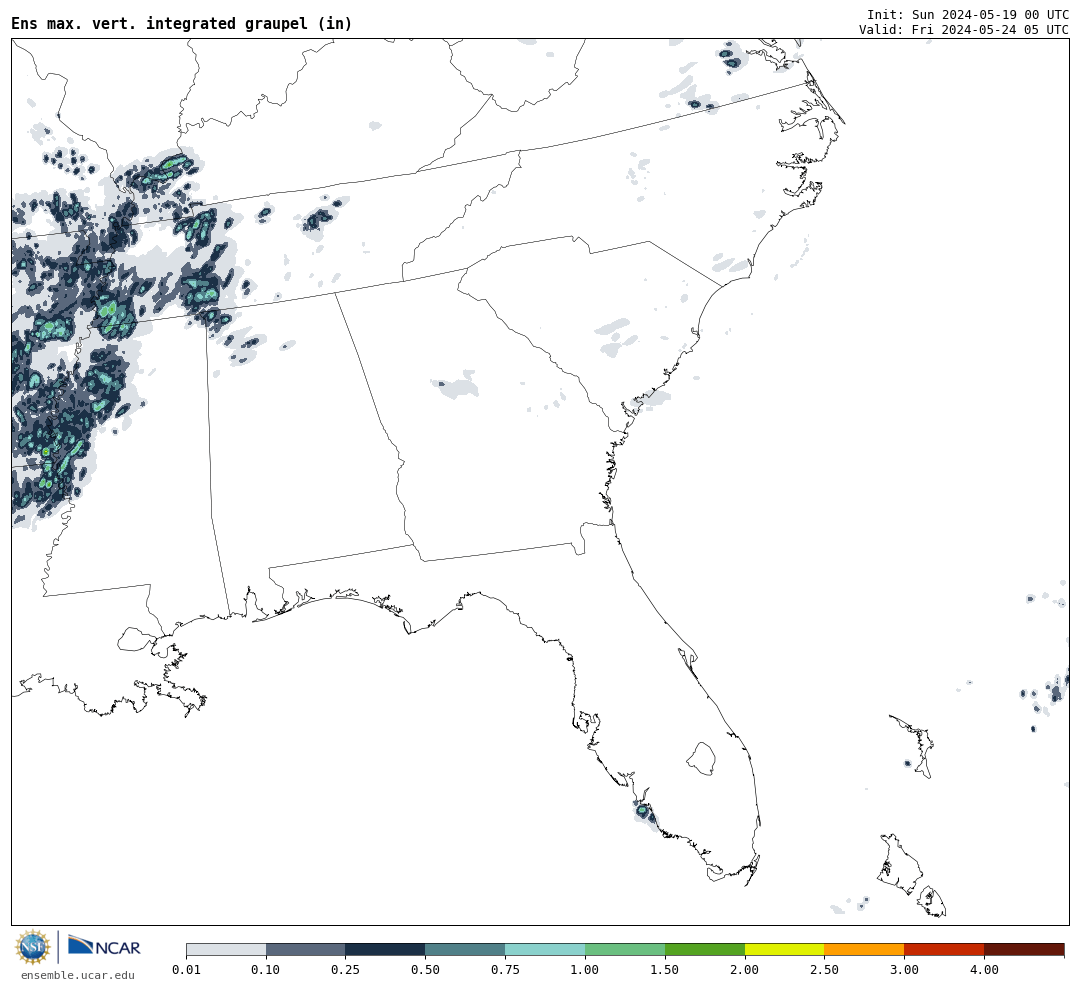This screenshot has height=988, width=1080.
Task: Click the slate 0.10–0.25 legend swatch
Action: (x=306, y=949)
